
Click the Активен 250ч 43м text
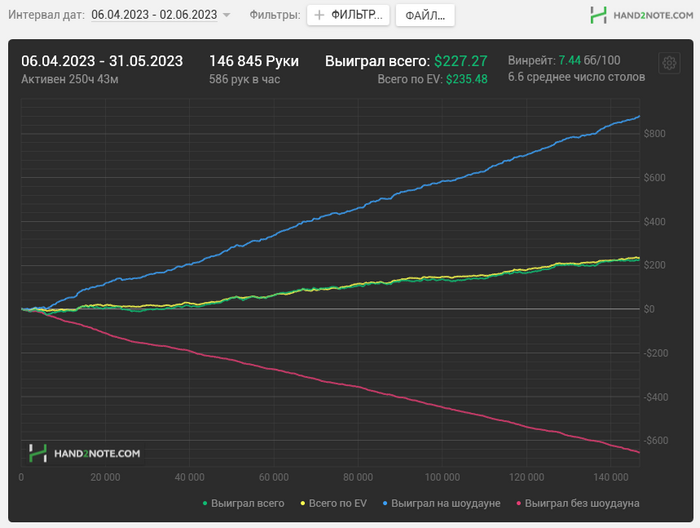[x=70, y=79]
